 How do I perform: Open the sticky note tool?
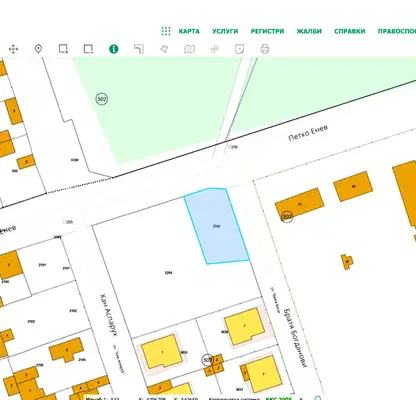239,49
